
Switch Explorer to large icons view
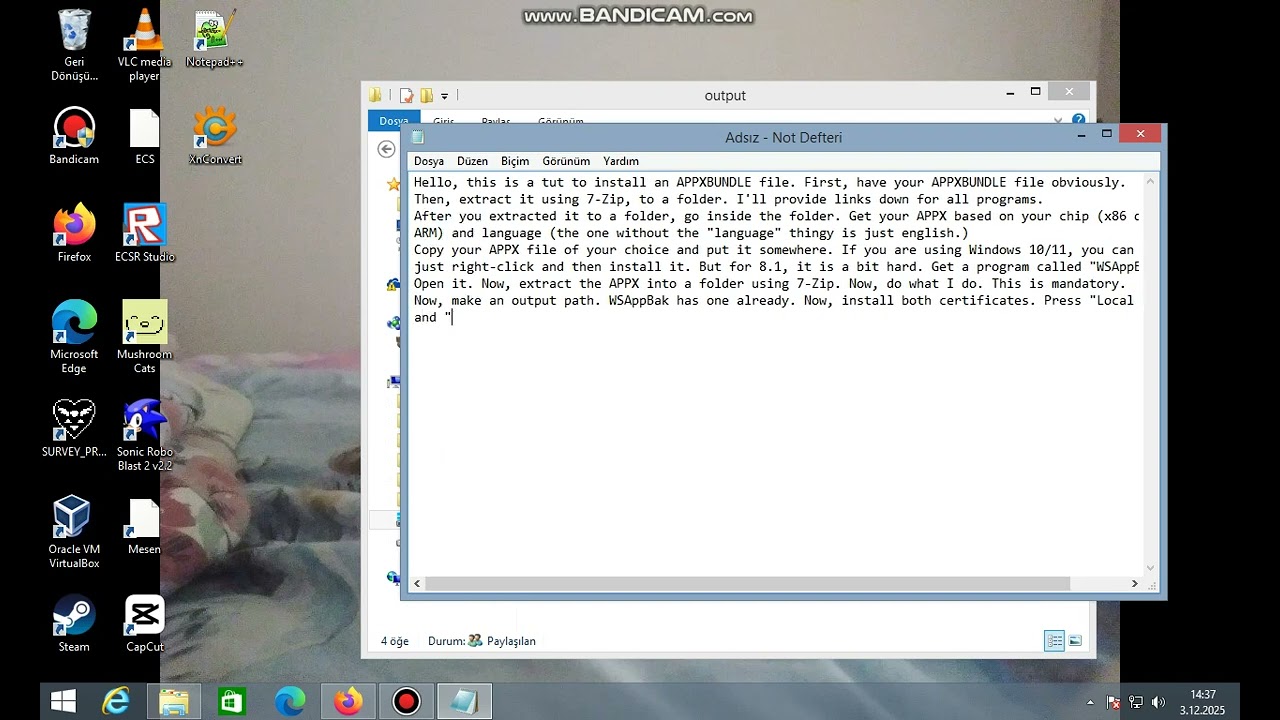[1075, 641]
